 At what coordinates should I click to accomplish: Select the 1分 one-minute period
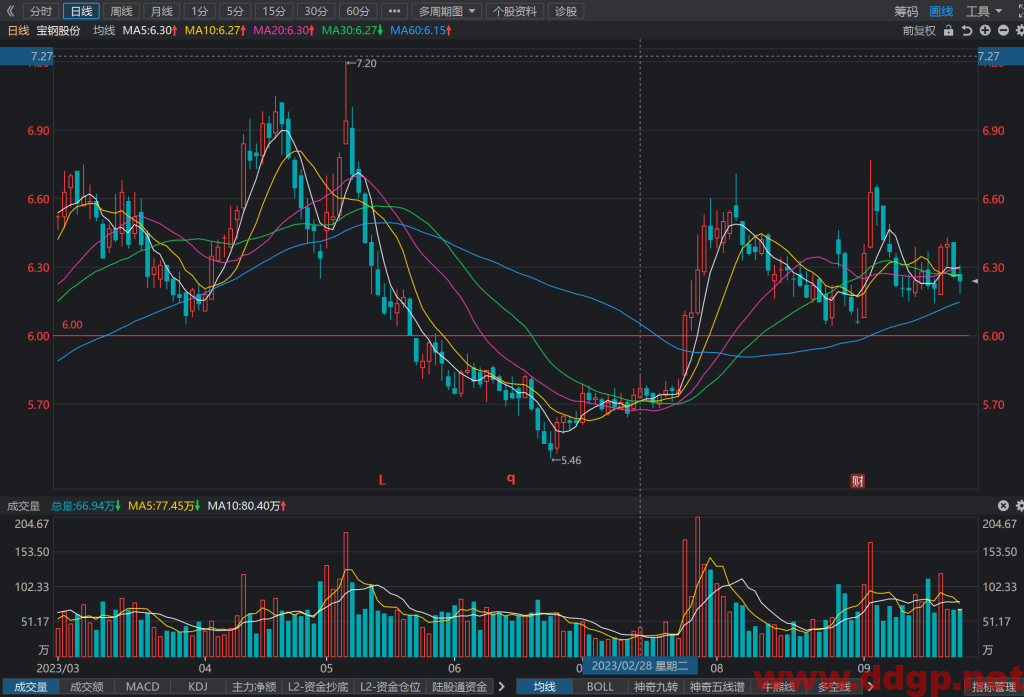(199, 11)
